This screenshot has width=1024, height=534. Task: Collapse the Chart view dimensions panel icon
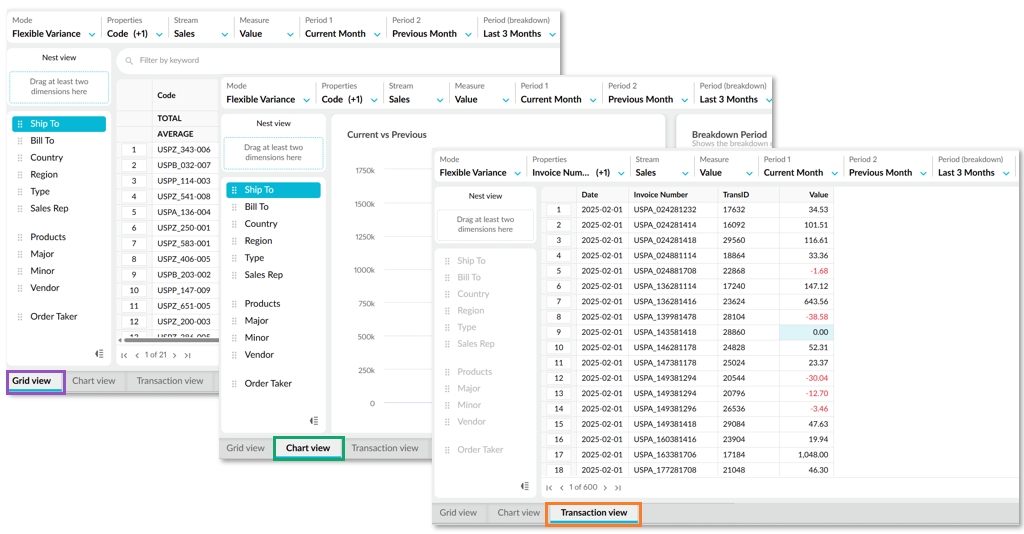point(314,421)
